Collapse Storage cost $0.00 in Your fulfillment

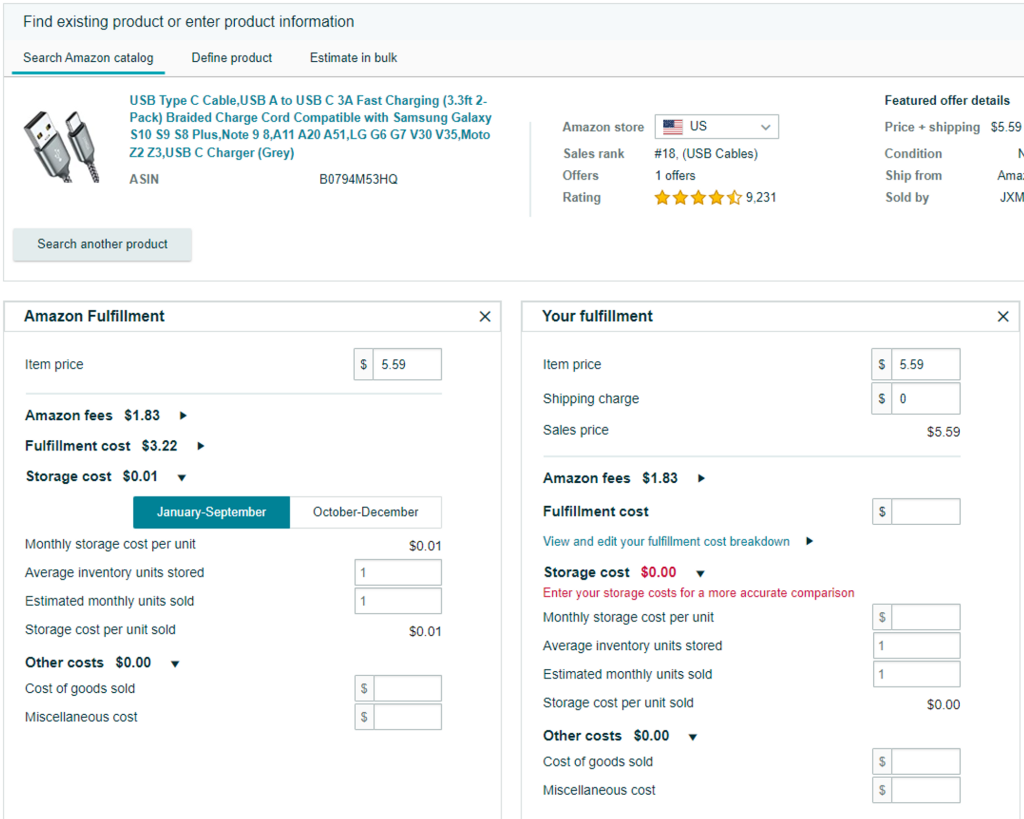point(700,573)
